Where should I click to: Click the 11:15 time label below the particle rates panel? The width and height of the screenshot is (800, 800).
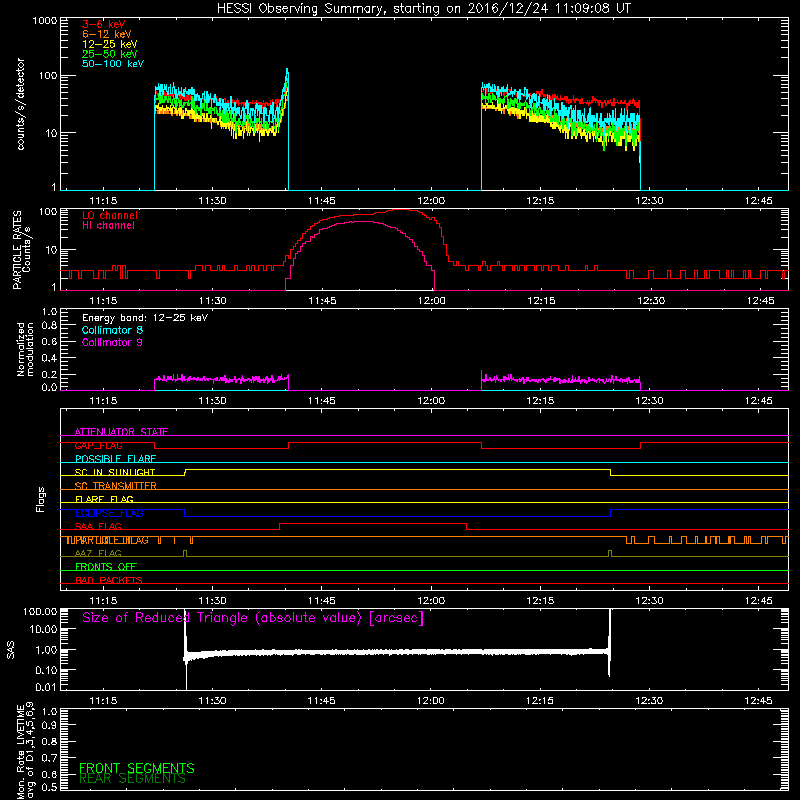coord(103,301)
